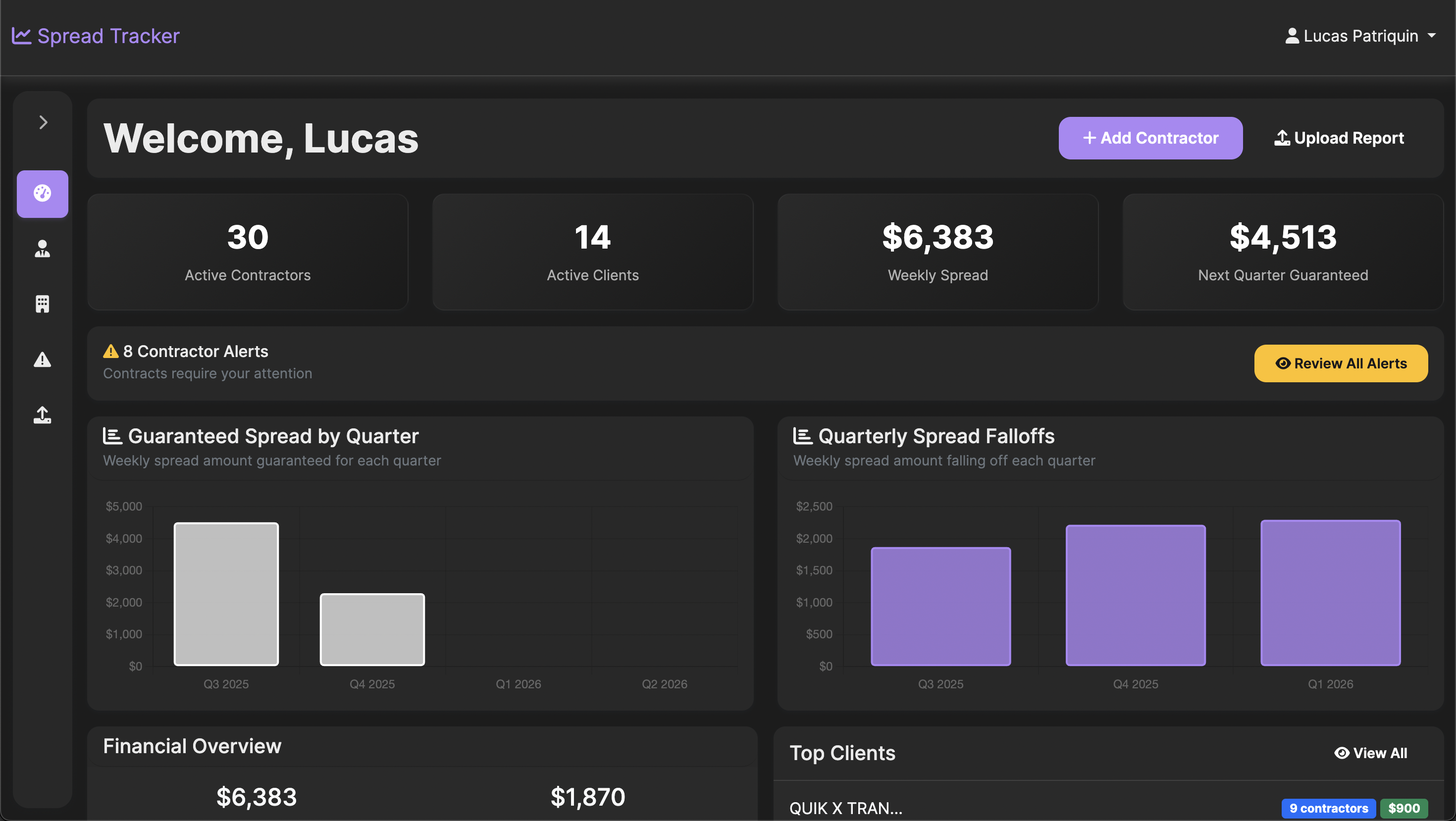Select the Q1 2026 bar in Spread Falloffs
Screen dimensions: 1456x821
(1331, 593)
